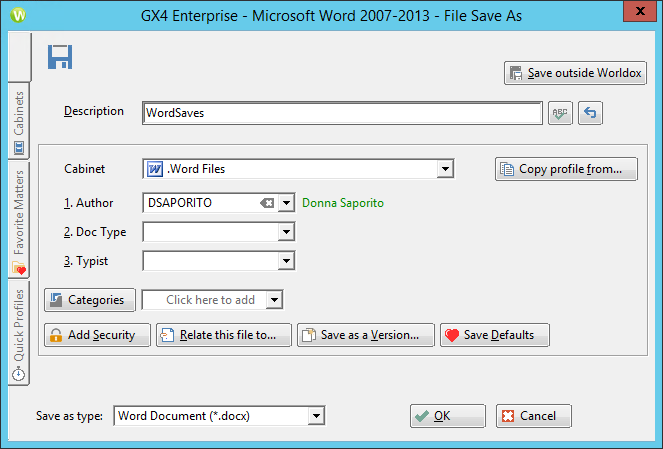Open the Save as type dropdown
This screenshot has height=449, width=663.
point(316,416)
